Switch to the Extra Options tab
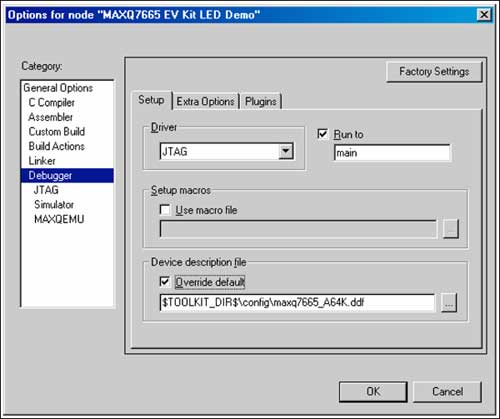Viewport: 500px width, 419px height. pos(205,101)
